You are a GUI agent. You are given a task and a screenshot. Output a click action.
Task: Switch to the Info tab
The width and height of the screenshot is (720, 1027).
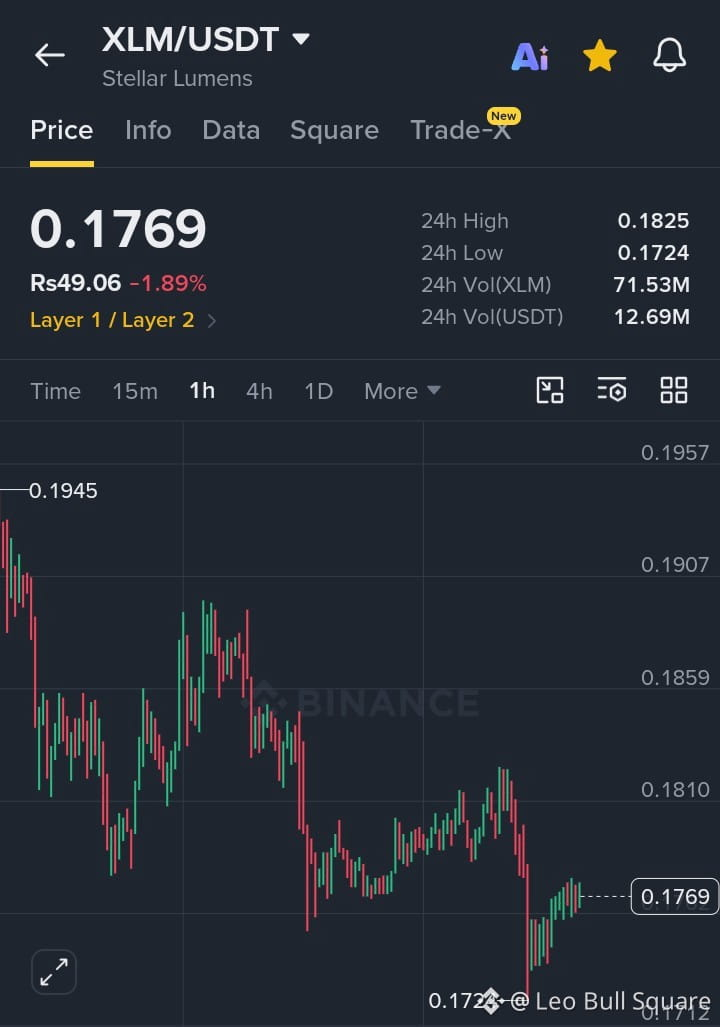[x=148, y=130]
